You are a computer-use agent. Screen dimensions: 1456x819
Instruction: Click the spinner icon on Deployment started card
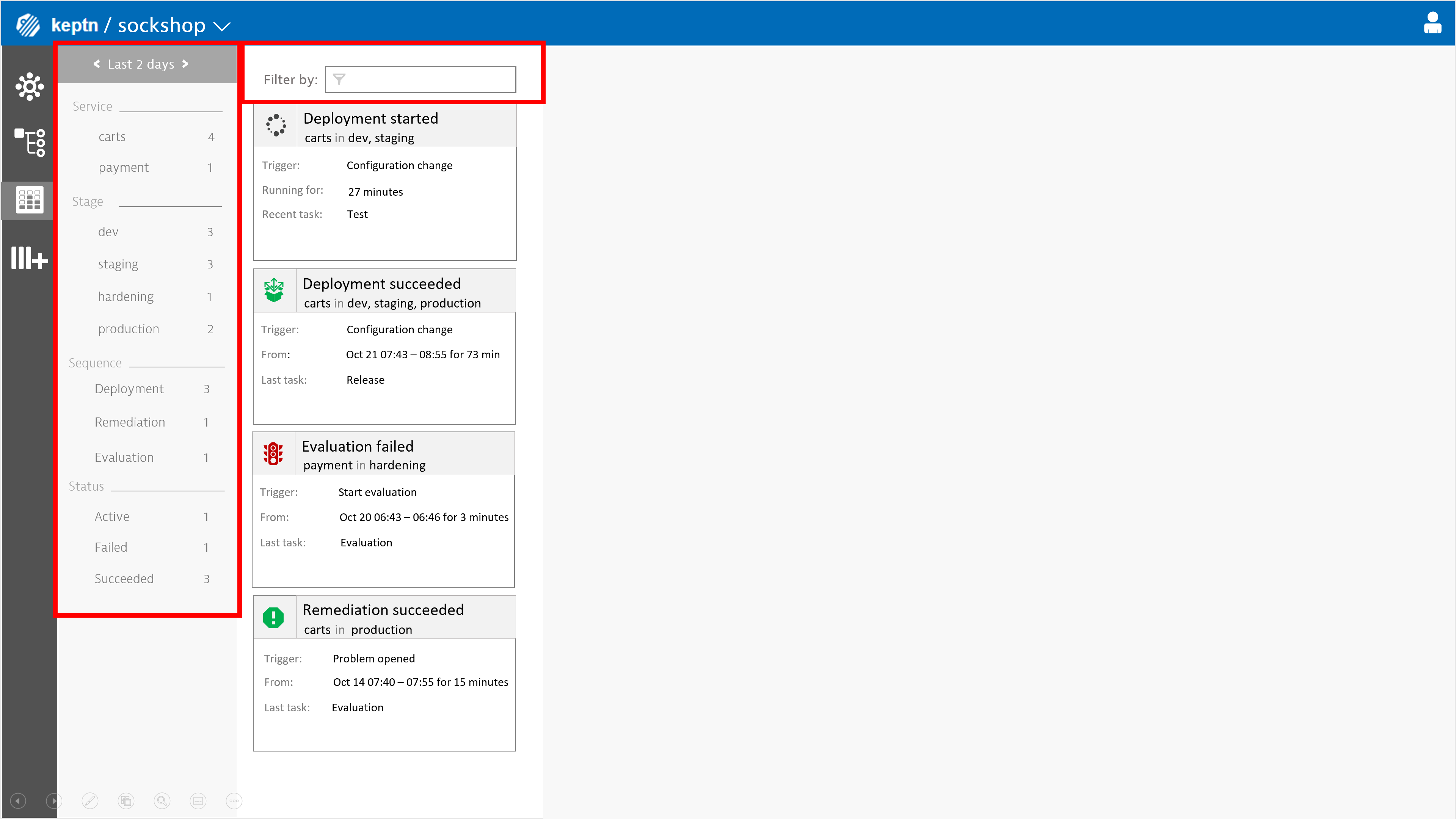coord(276,126)
